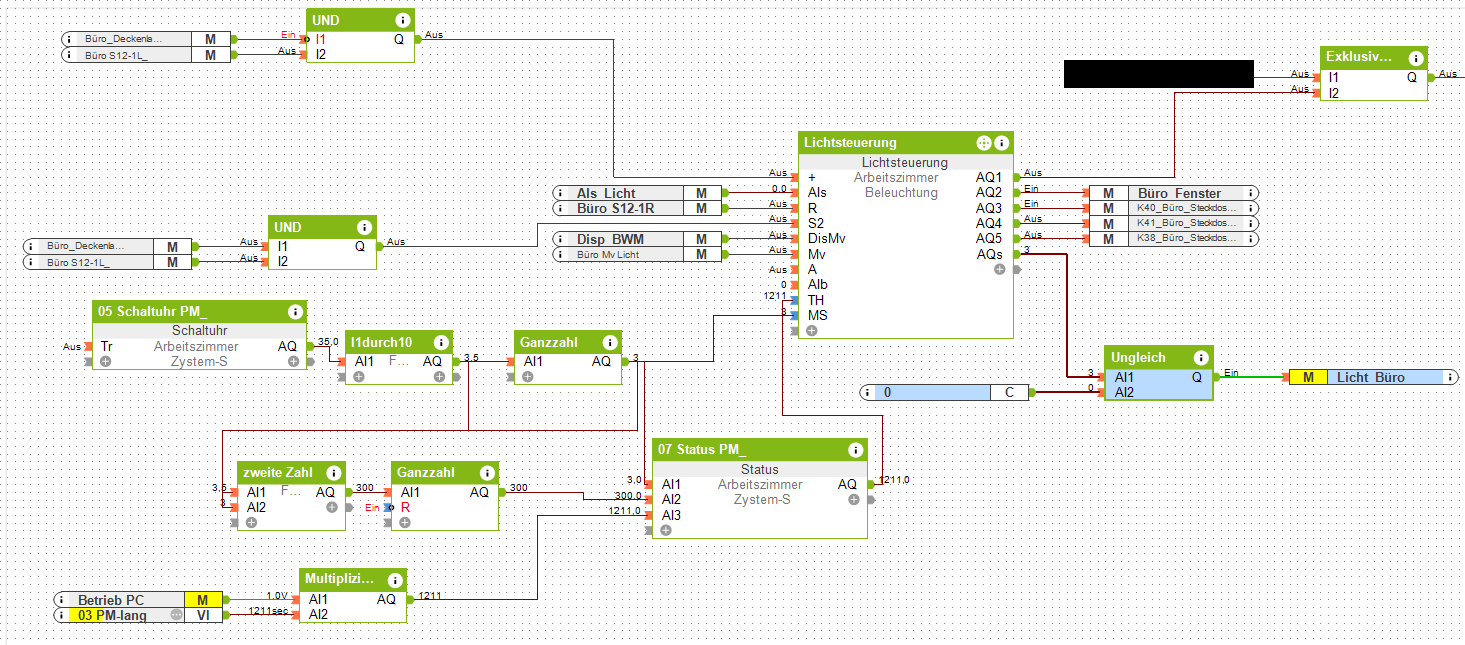
Task: Click the AQs output label on Lichtsteuerung
Action: coord(988,255)
